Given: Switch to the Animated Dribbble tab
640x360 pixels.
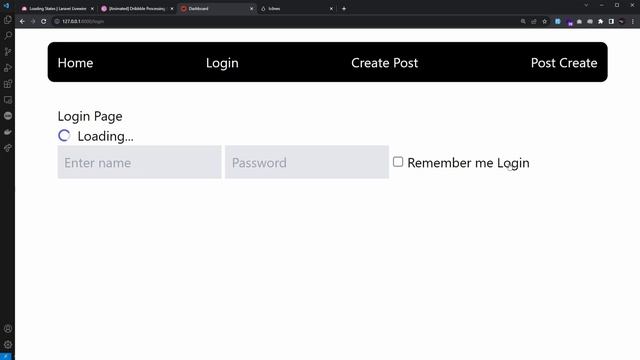Looking at the screenshot, I should click(137, 8).
